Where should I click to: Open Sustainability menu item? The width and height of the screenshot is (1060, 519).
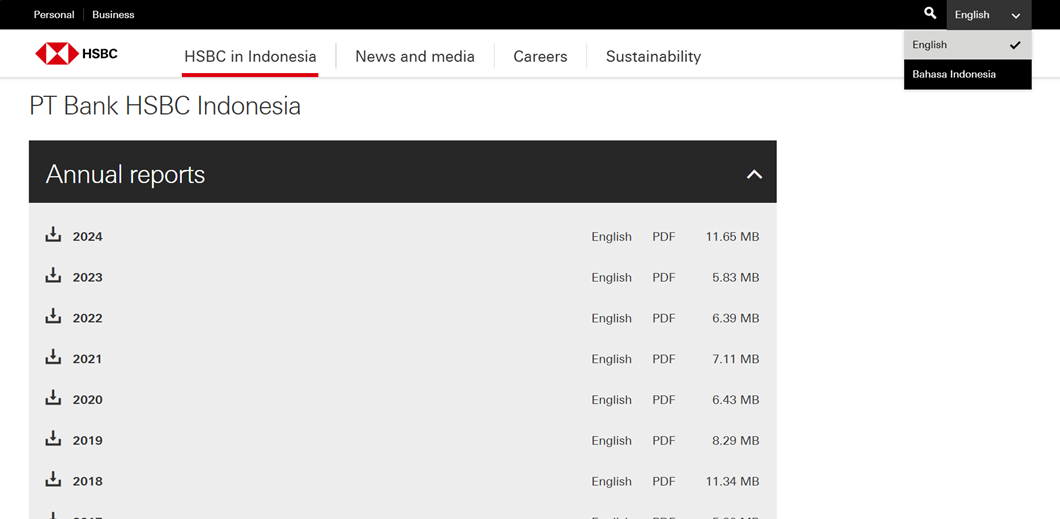(x=653, y=56)
